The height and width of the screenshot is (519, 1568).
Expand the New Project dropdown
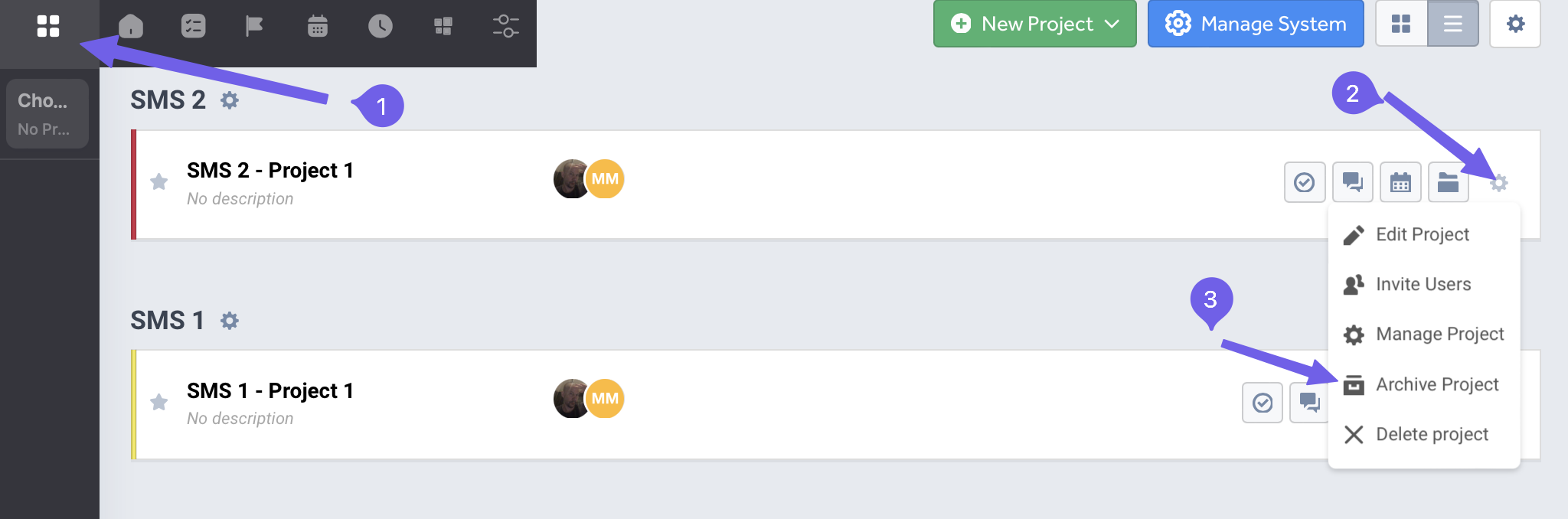coord(1112,24)
